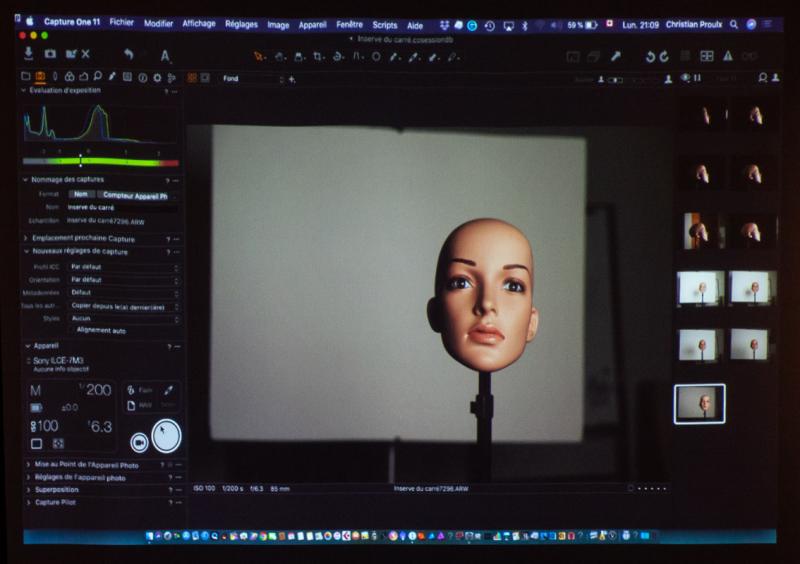800x564 pixels.
Task: Click the ISO 100 value in camera panel
Action: (x=47, y=426)
